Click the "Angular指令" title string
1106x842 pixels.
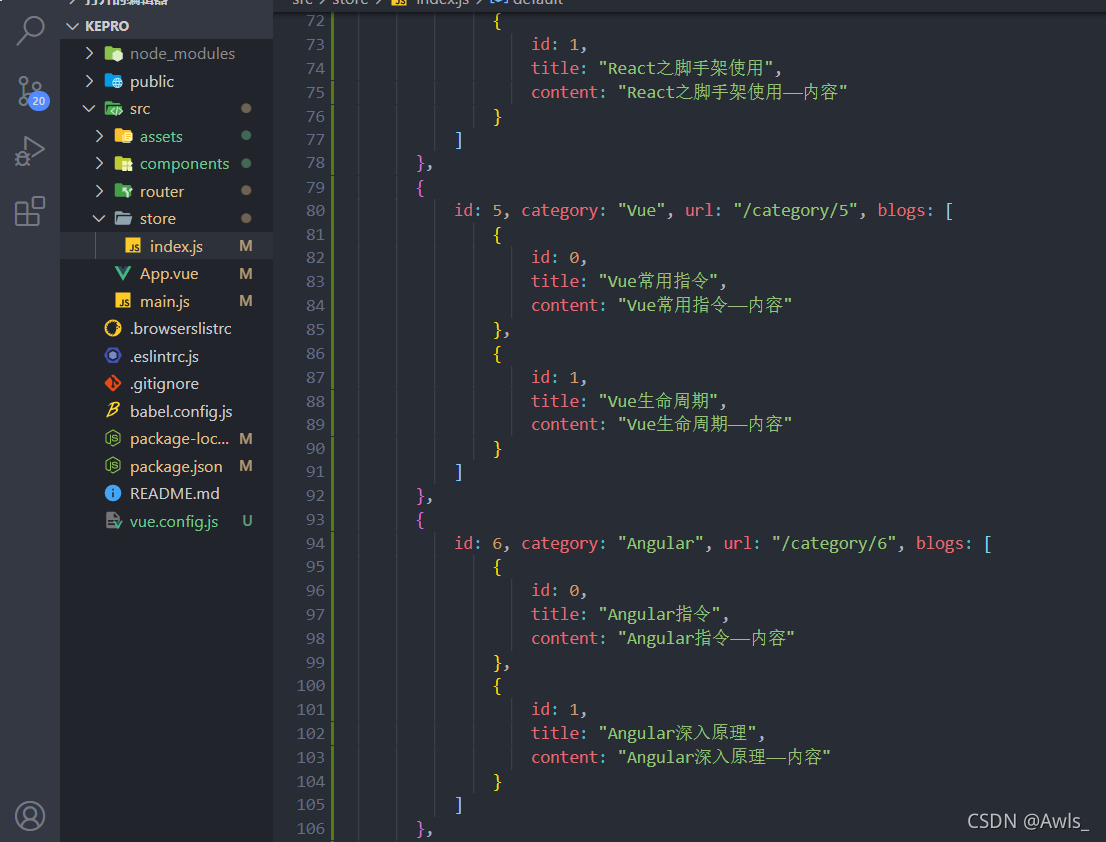pyautogui.click(x=660, y=614)
